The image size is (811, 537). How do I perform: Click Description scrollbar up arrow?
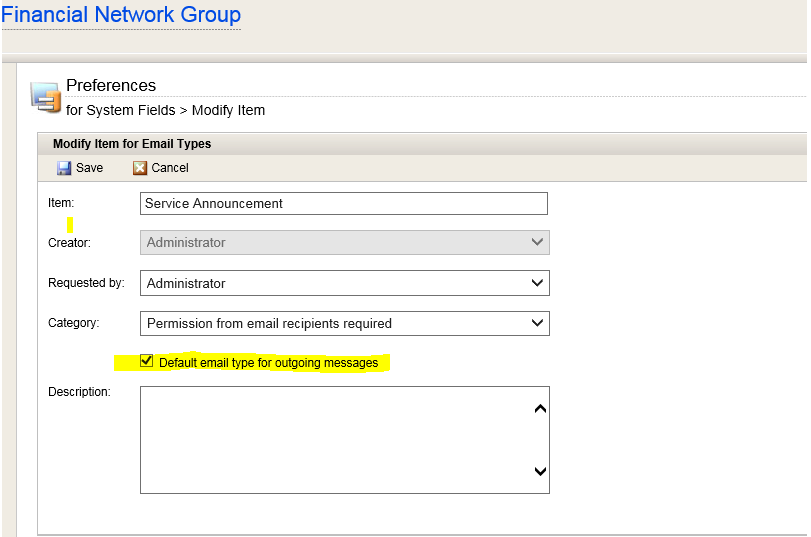coord(540,409)
